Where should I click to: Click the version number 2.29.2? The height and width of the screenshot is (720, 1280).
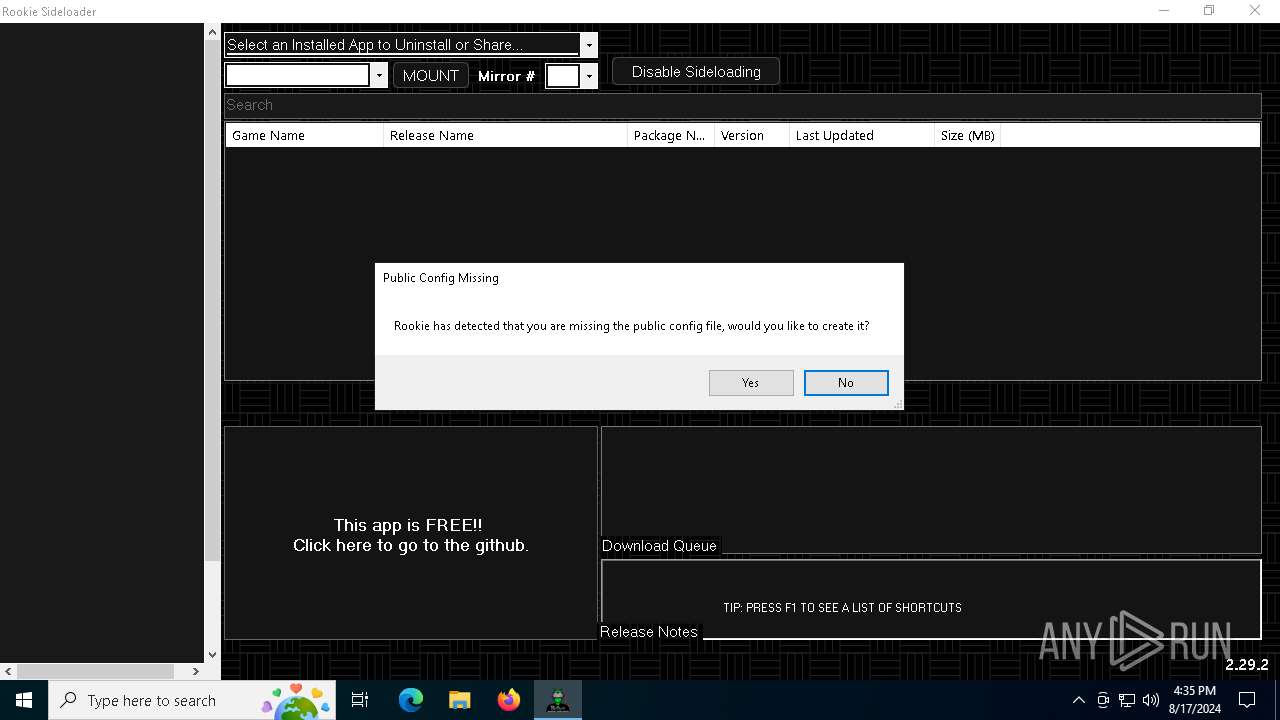tap(1247, 665)
